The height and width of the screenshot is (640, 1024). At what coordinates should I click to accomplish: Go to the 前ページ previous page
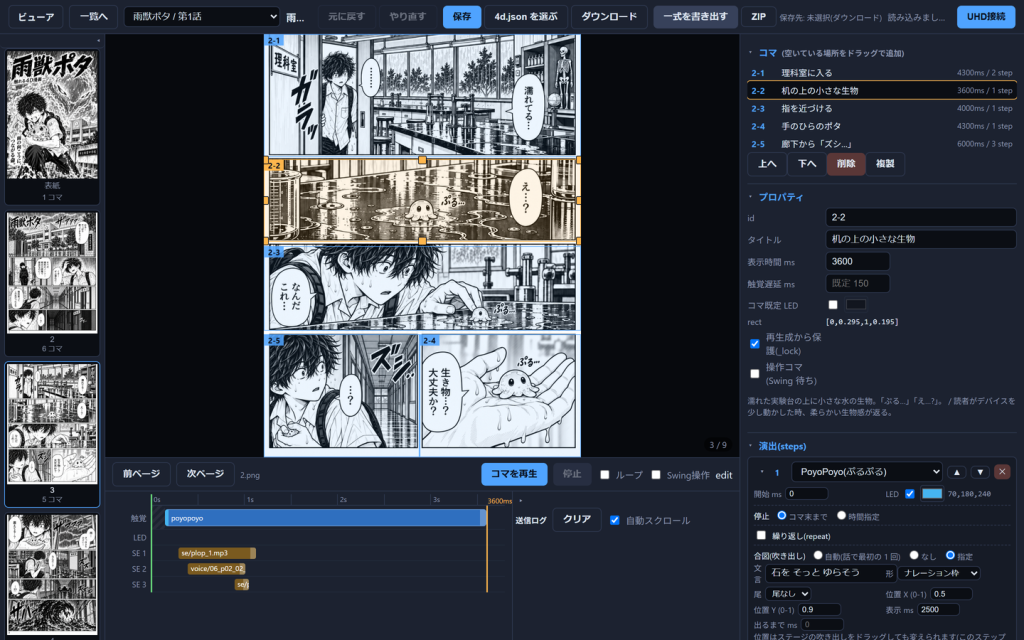coord(141,474)
